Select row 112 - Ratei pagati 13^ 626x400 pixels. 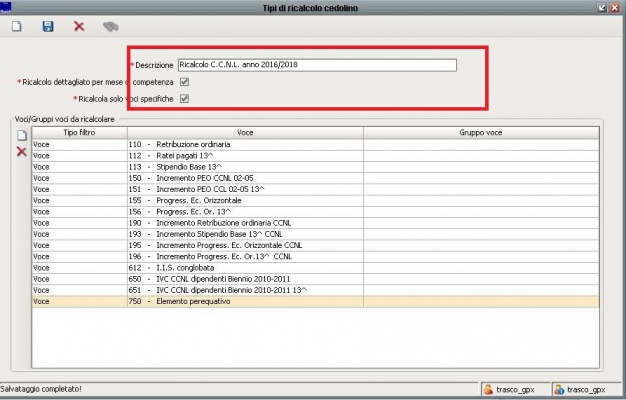[x=315, y=156]
